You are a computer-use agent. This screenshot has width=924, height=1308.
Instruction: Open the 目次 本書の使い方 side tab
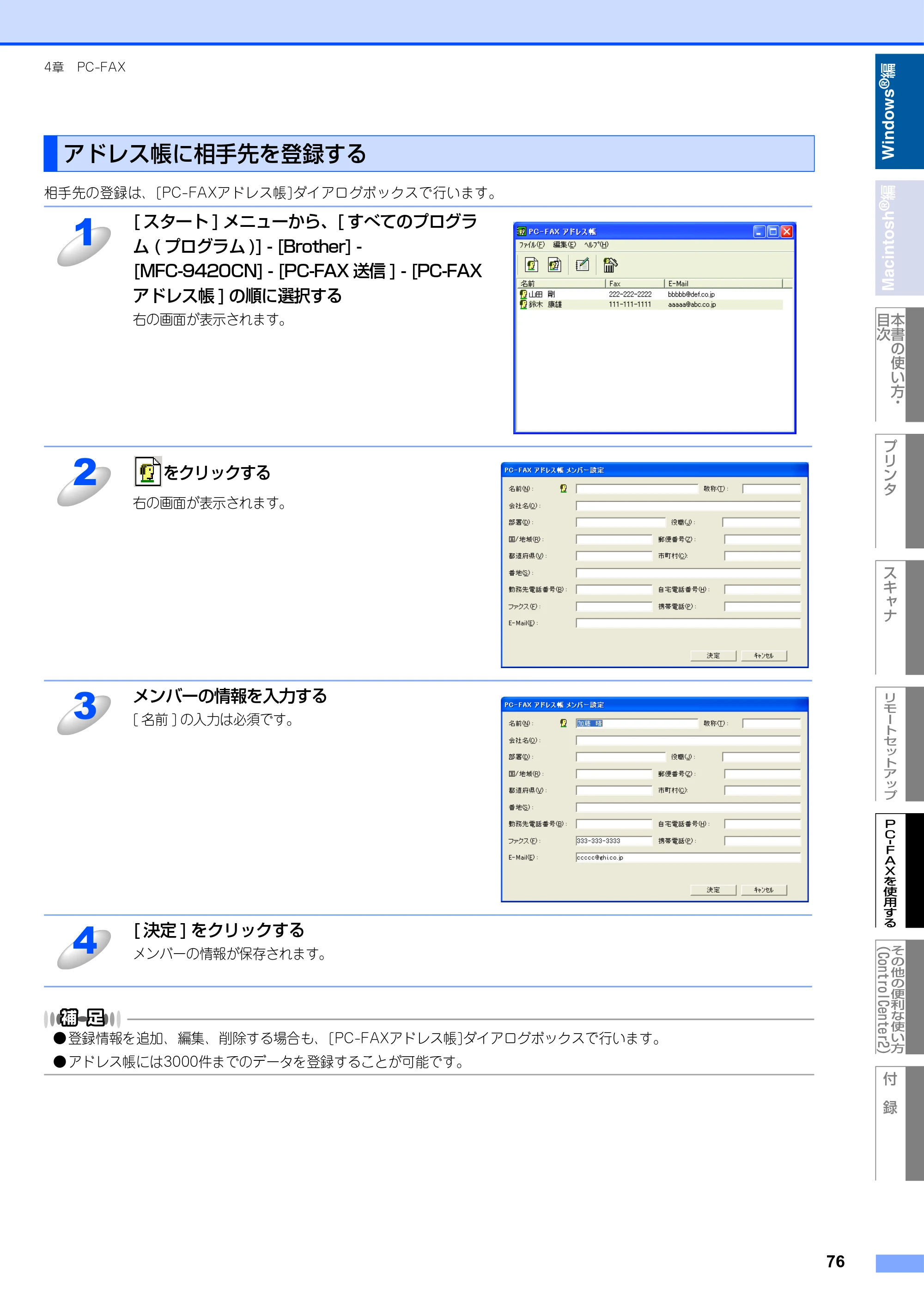coord(899,365)
